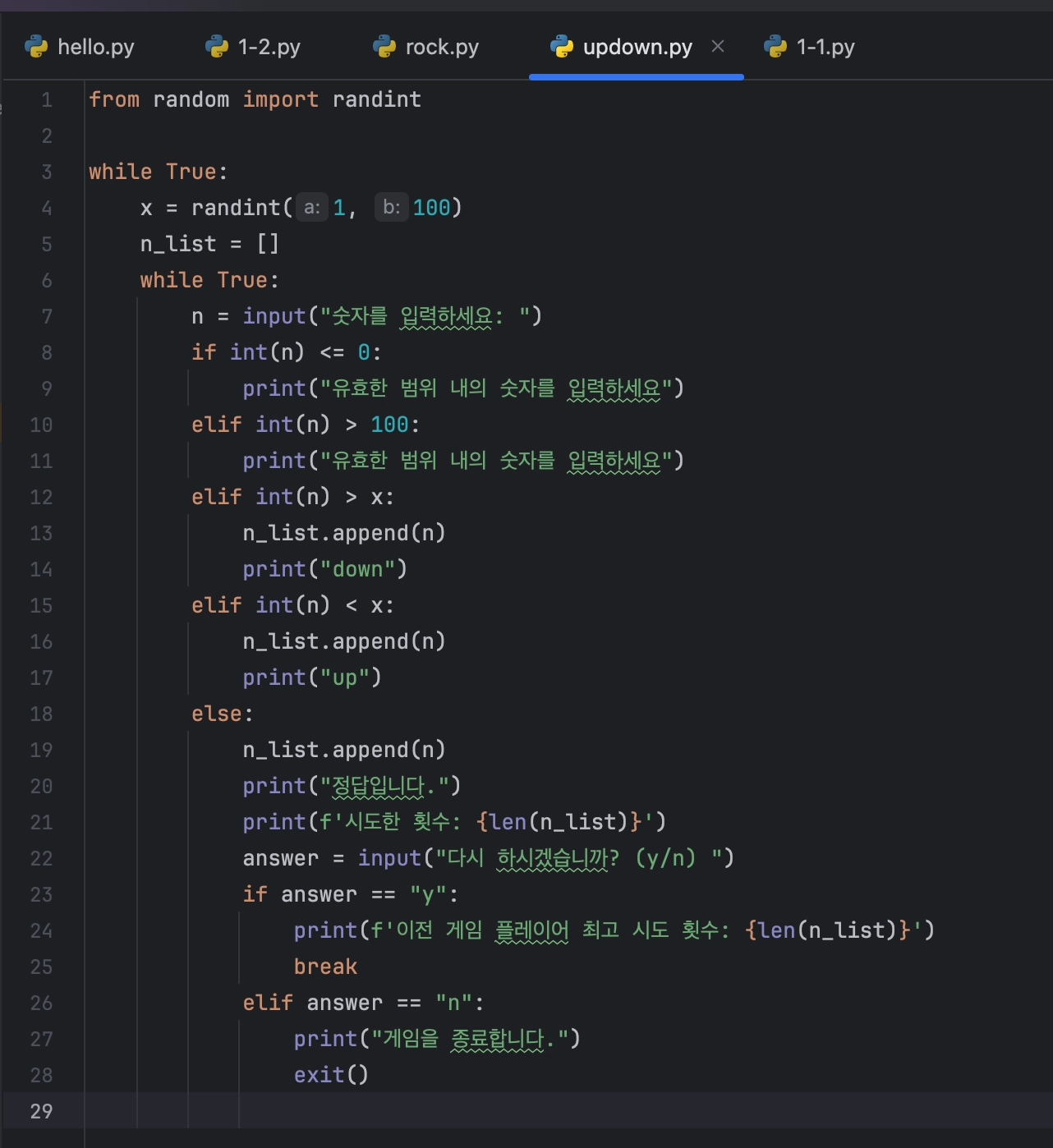Click the 'break' keyword on line 25

(x=325, y=967)
